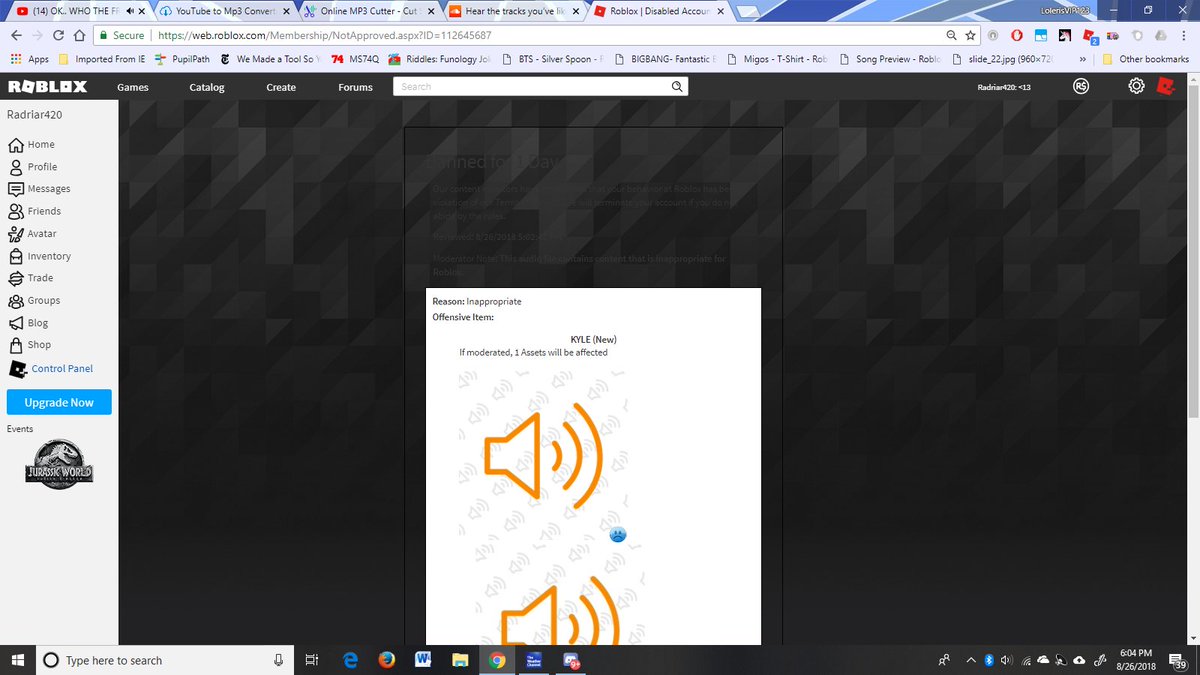Open Profile in the sidebar
Image resolution: width=1200 pixels, height=675 pixels.
click(33, 167)
